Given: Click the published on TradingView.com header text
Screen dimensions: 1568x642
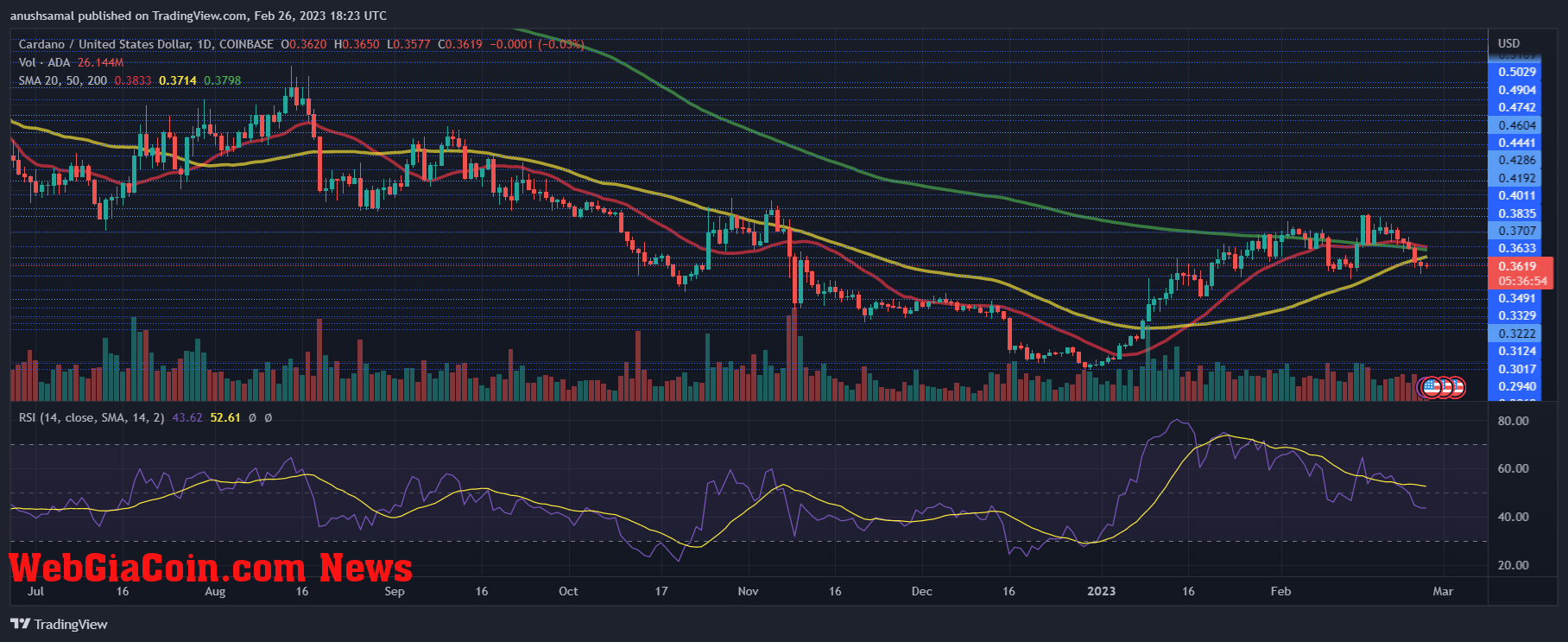Looking at the screenshot, I should 199,16.
